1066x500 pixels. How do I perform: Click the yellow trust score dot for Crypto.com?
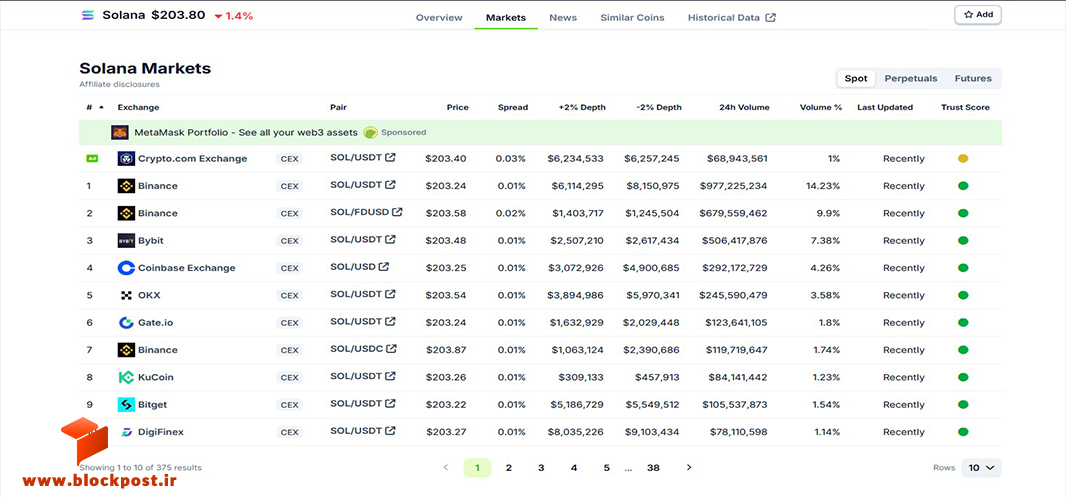(963, 159)
